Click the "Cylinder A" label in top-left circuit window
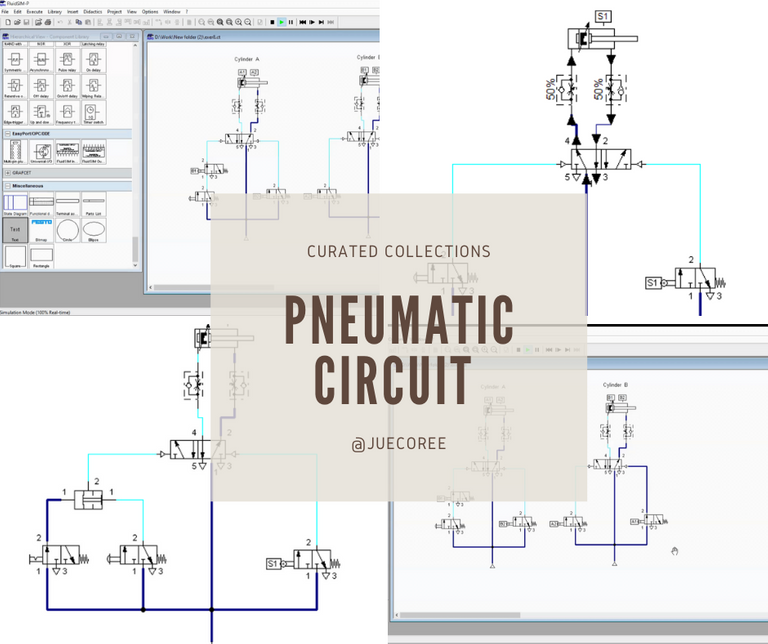 [247, 59]
